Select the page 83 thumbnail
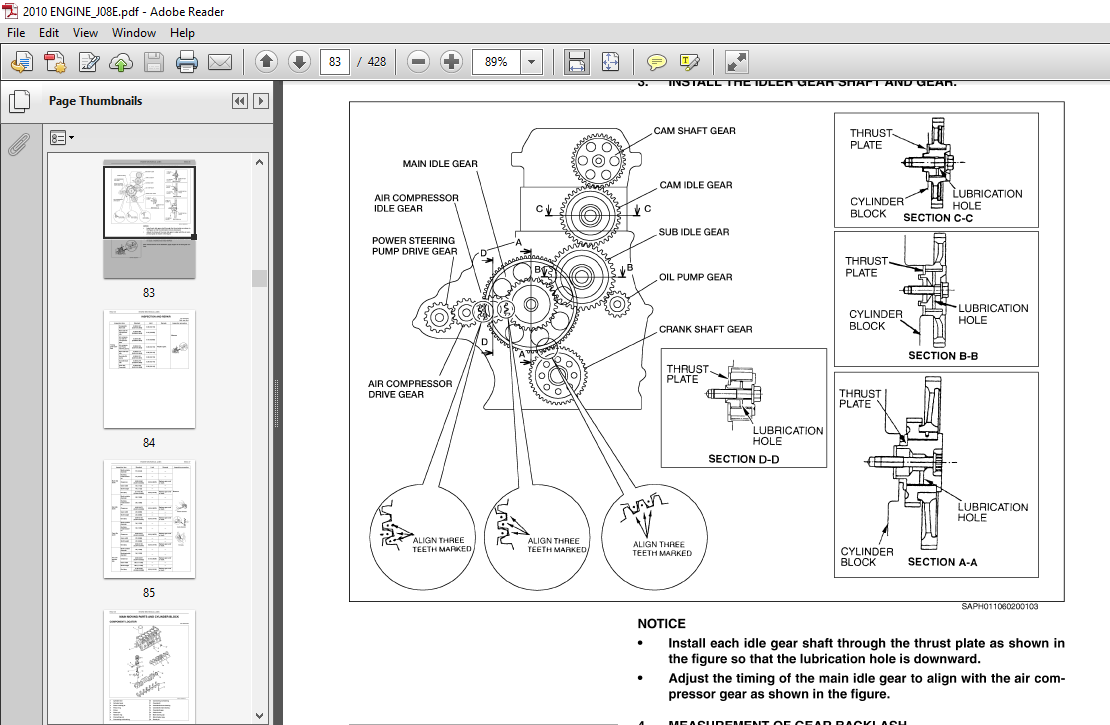This screenshot has height=725, width=1110. 149,219
